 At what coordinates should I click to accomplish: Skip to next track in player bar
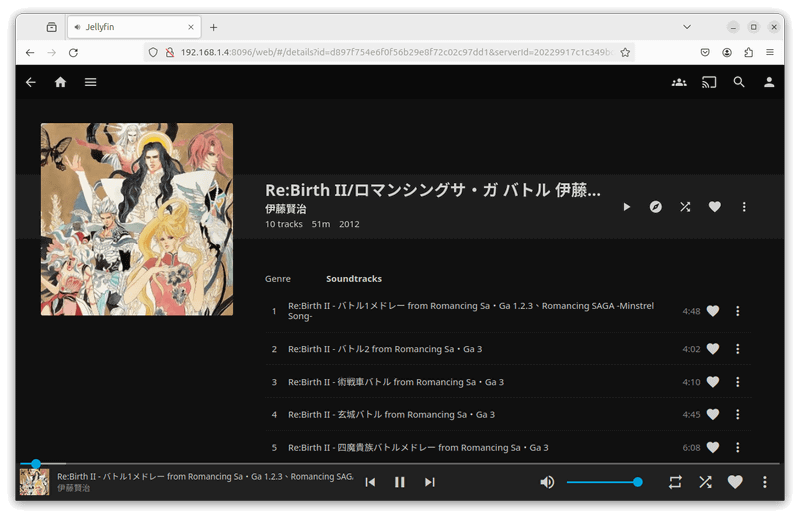click(430, 482)
